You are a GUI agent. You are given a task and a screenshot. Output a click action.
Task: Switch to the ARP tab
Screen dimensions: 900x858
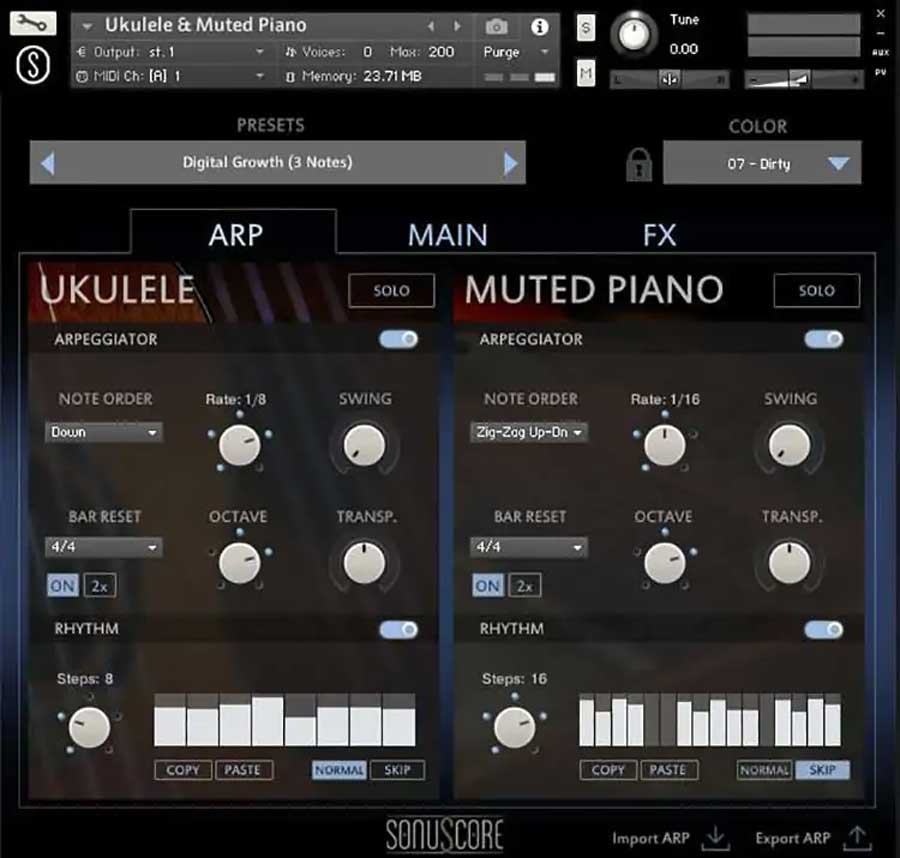click(x=234, y=234)
